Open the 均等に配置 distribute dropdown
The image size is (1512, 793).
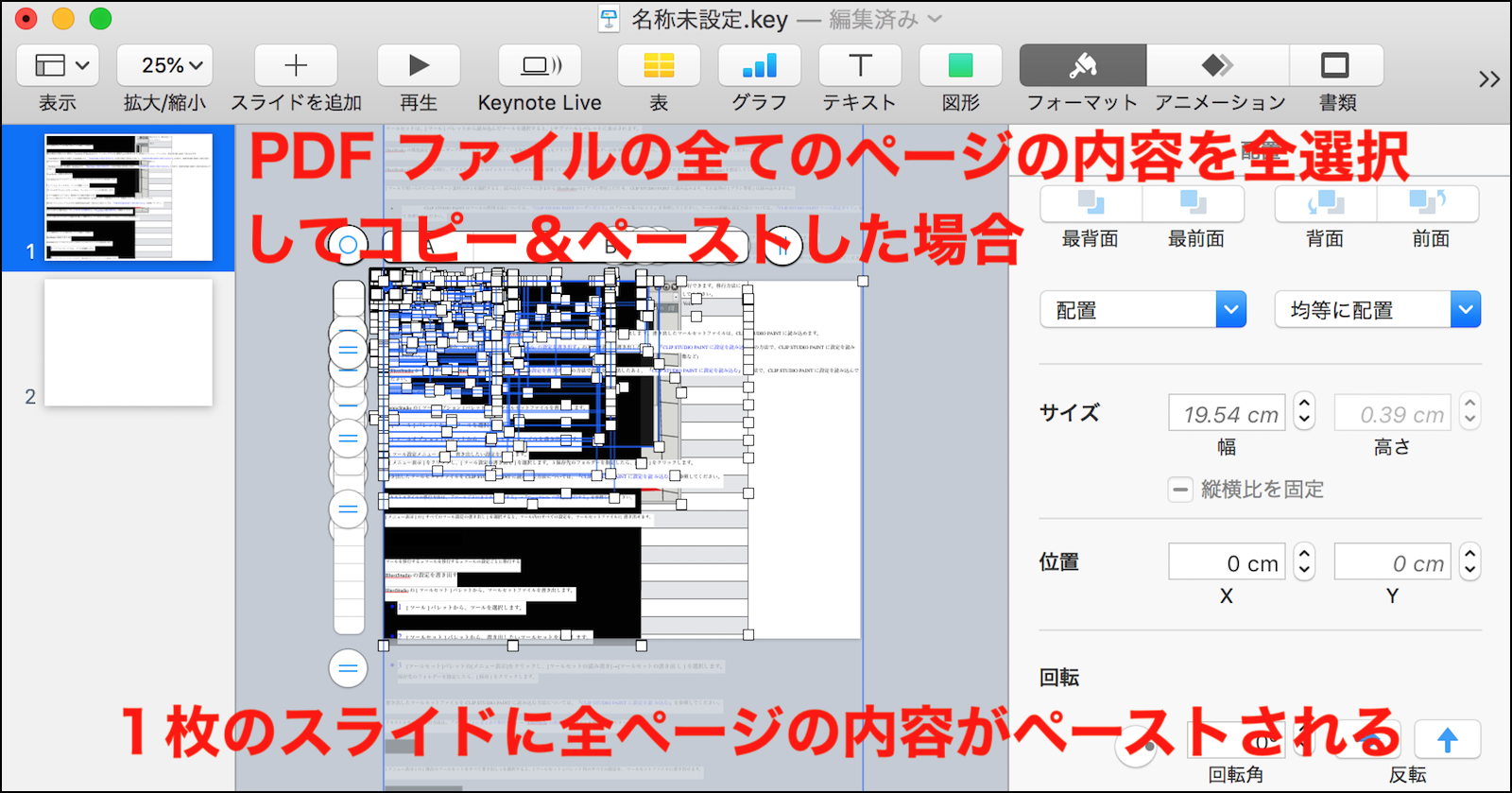tap(1378, 310)
